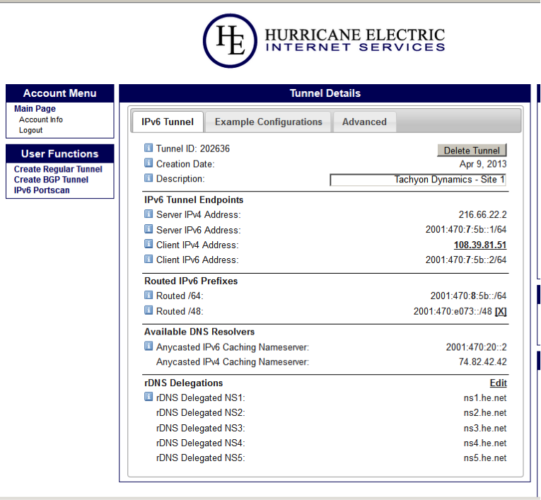Click info icon beside Description label

pos(148,178)
